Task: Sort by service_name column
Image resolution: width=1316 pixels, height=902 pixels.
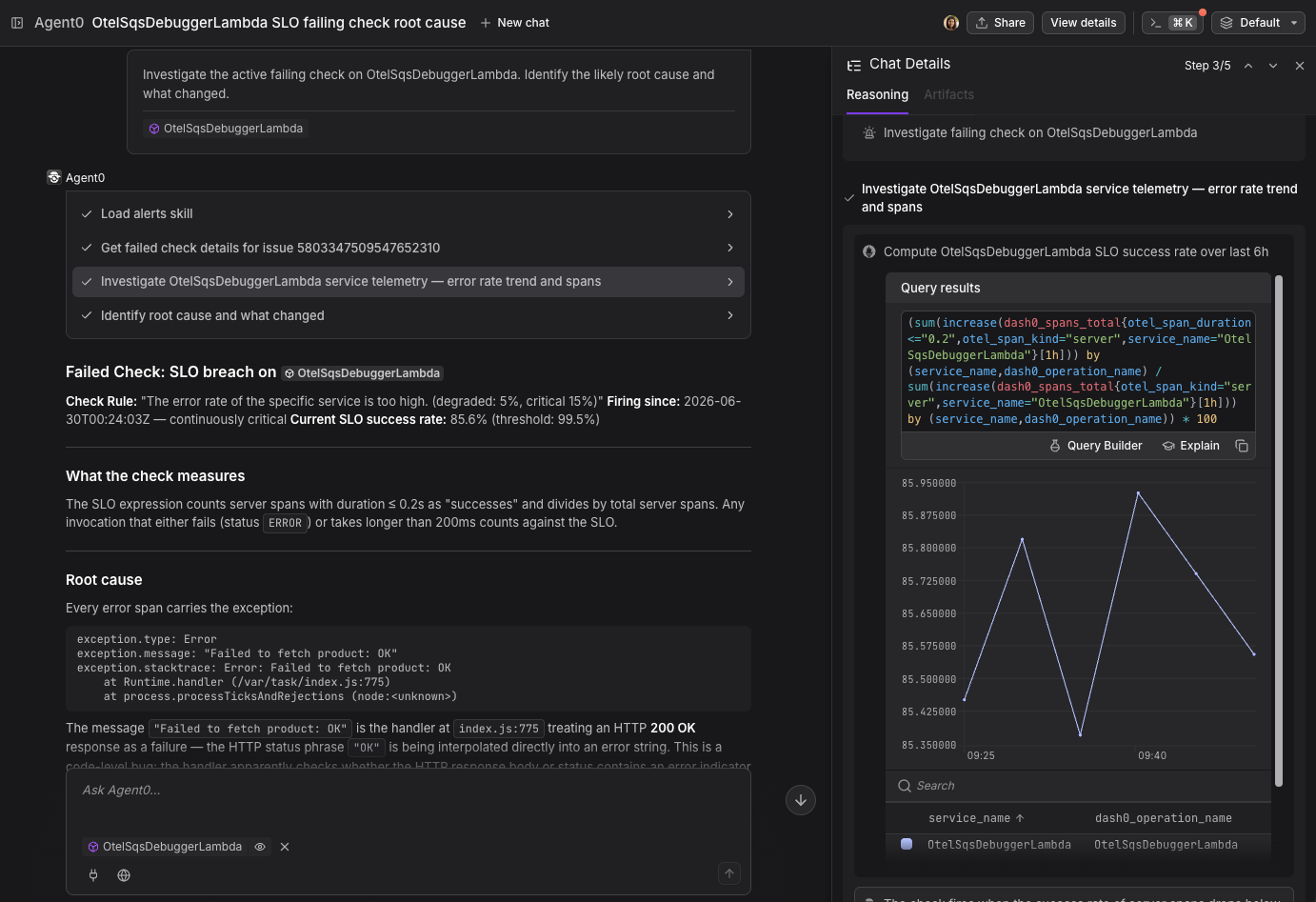Action: coord(976,818)
